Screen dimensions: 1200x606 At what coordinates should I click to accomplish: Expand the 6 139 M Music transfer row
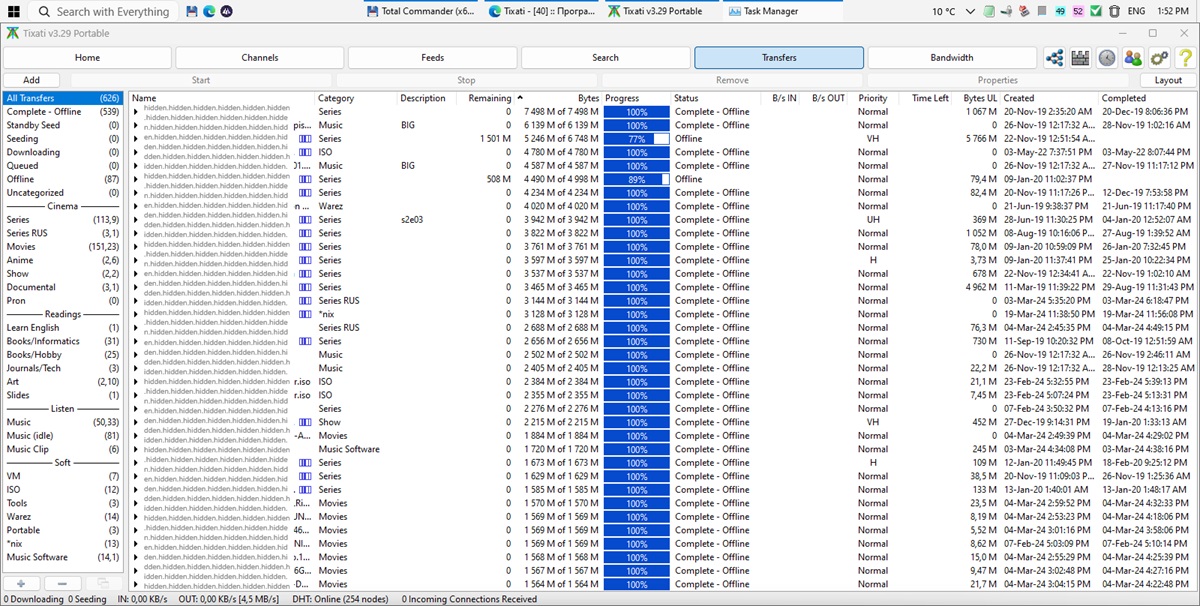(x=136, y=125)
